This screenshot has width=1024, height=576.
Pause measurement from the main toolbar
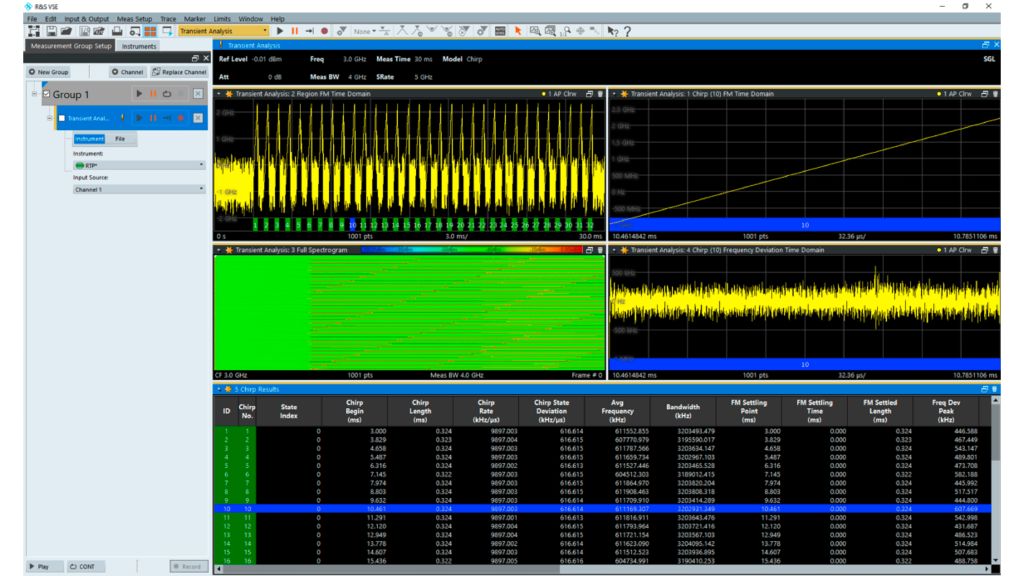point(295,31)
